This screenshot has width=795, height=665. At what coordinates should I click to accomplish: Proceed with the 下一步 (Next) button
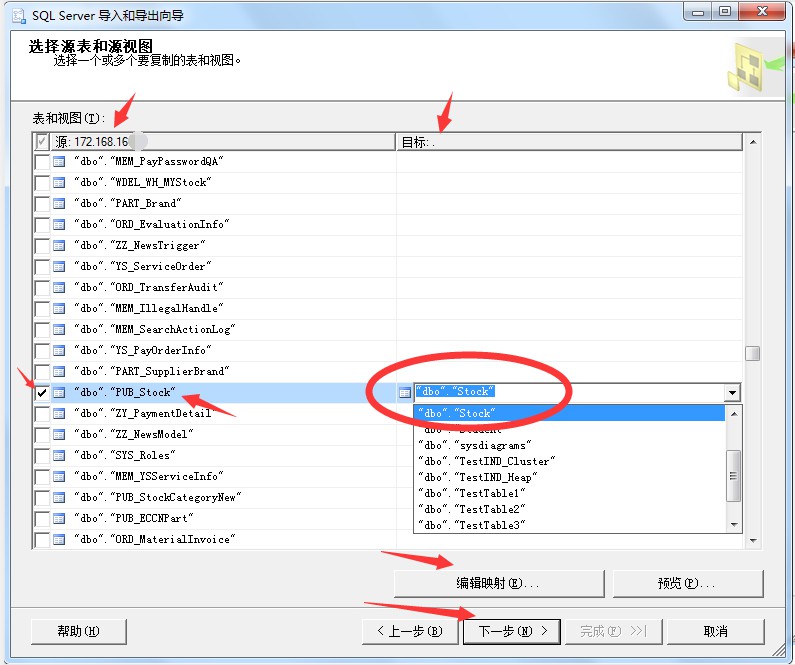[x=513, y=631]
